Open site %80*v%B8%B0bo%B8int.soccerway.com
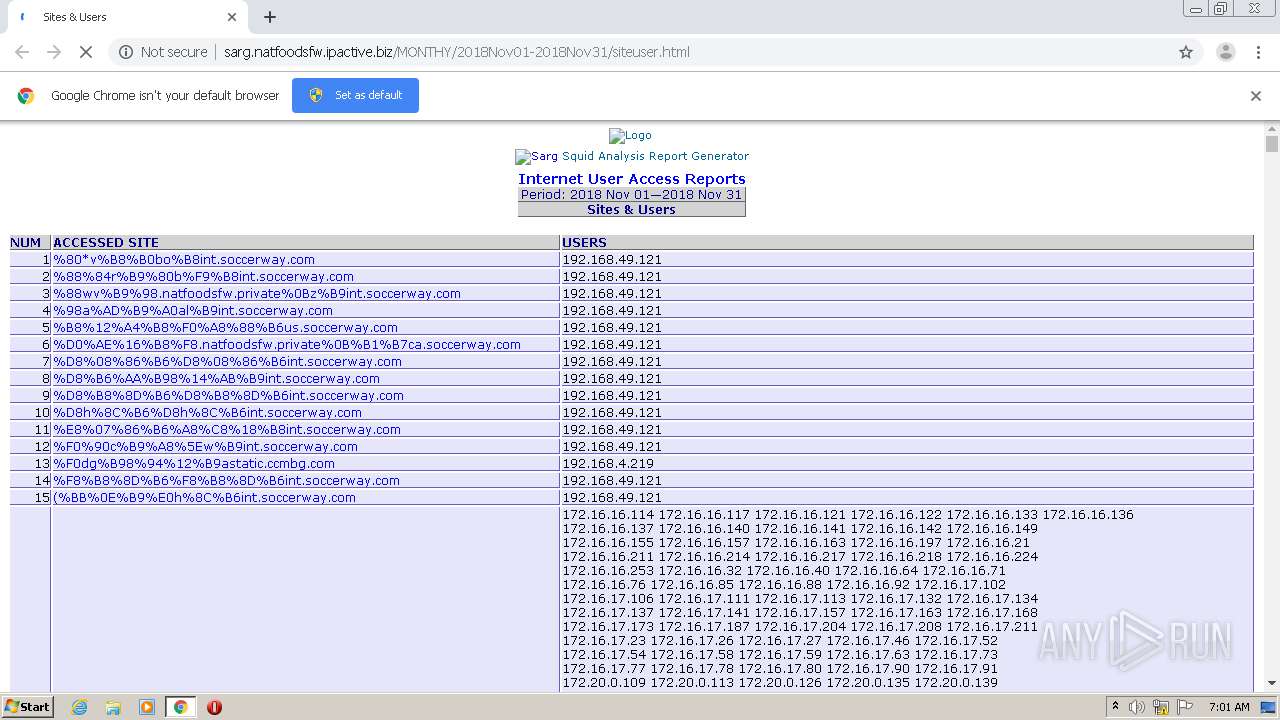 point(184,260)
